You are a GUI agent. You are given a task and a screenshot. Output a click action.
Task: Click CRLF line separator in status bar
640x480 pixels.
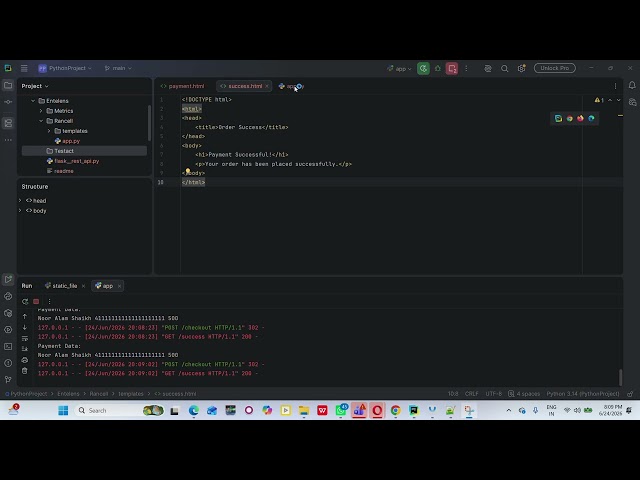pos(471,394)
